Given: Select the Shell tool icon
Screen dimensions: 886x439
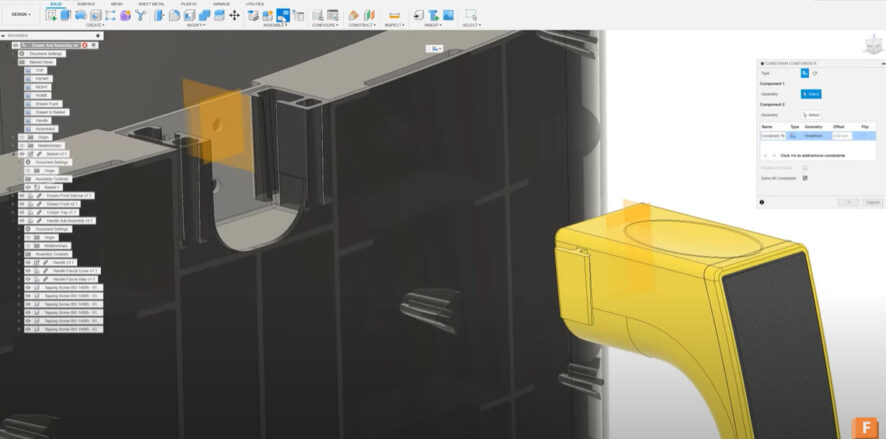Looking at the screenshot, I should click(189, 15).
